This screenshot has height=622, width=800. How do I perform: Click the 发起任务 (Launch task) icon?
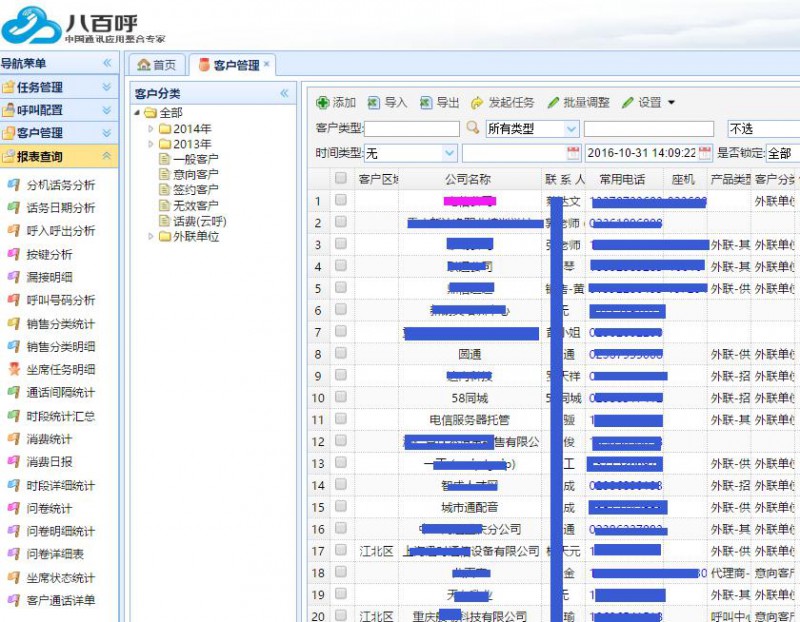coord(478,103)
